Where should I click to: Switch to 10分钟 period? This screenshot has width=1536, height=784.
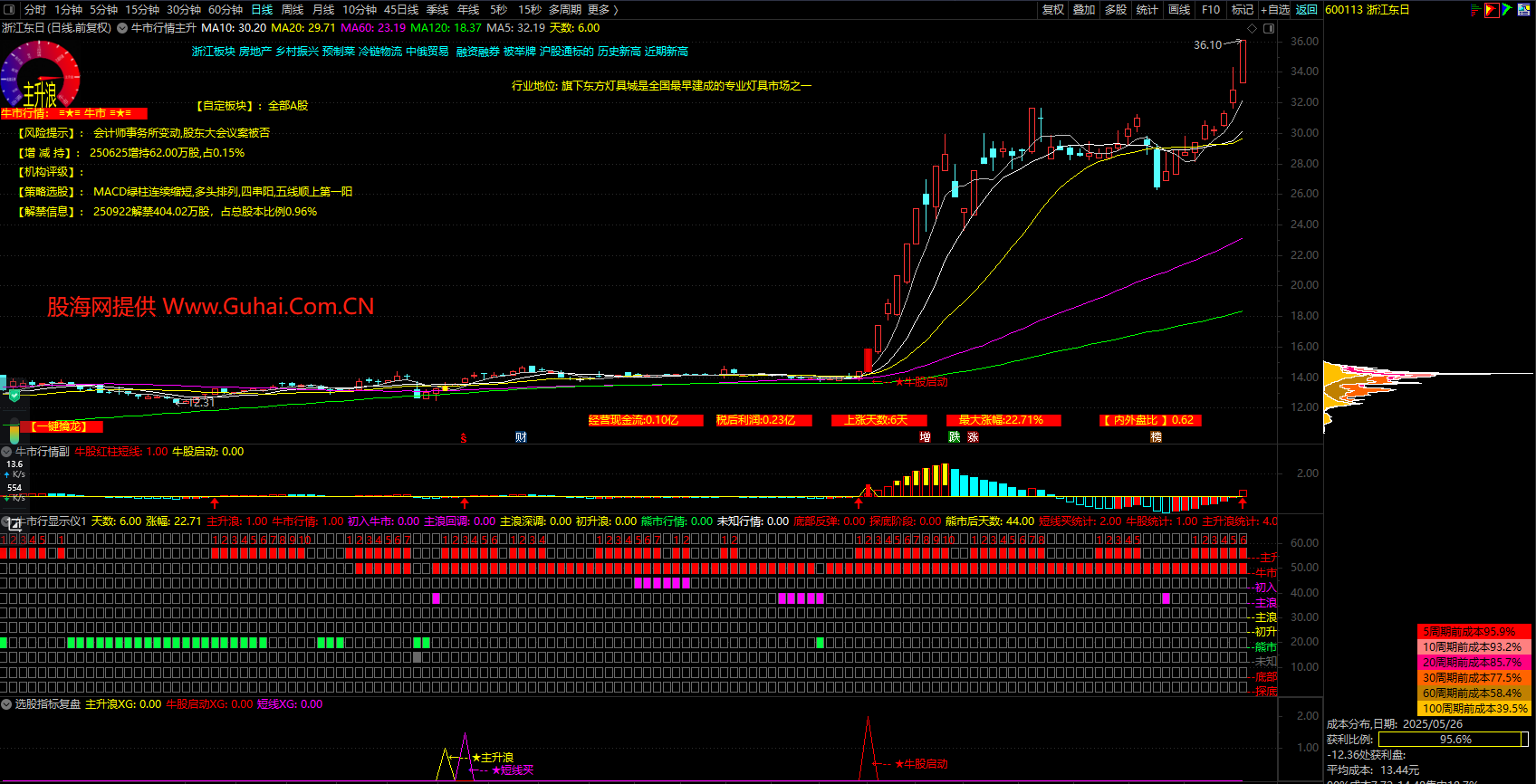360,9
